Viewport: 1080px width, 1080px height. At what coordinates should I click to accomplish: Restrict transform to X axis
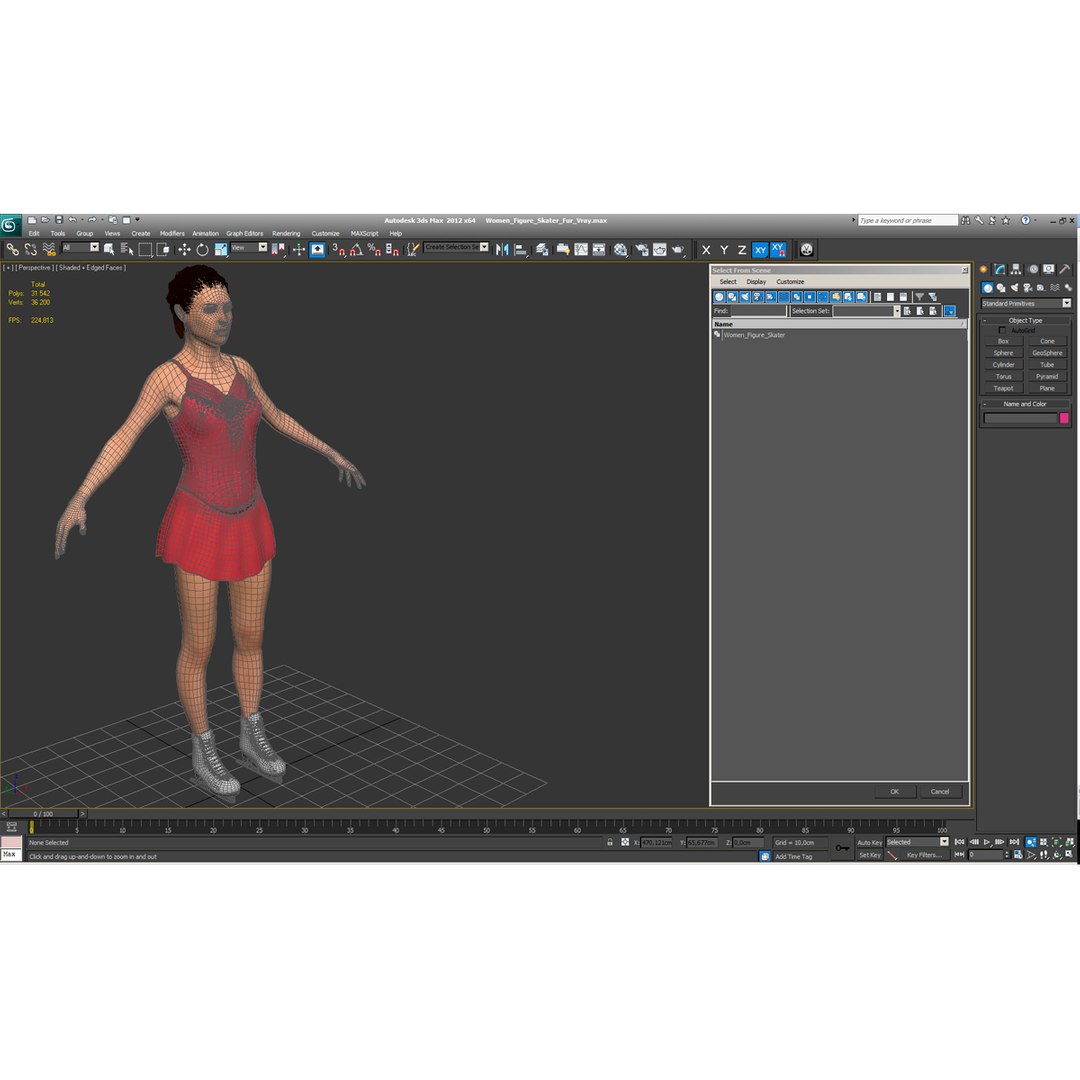[x=706, y=250]
